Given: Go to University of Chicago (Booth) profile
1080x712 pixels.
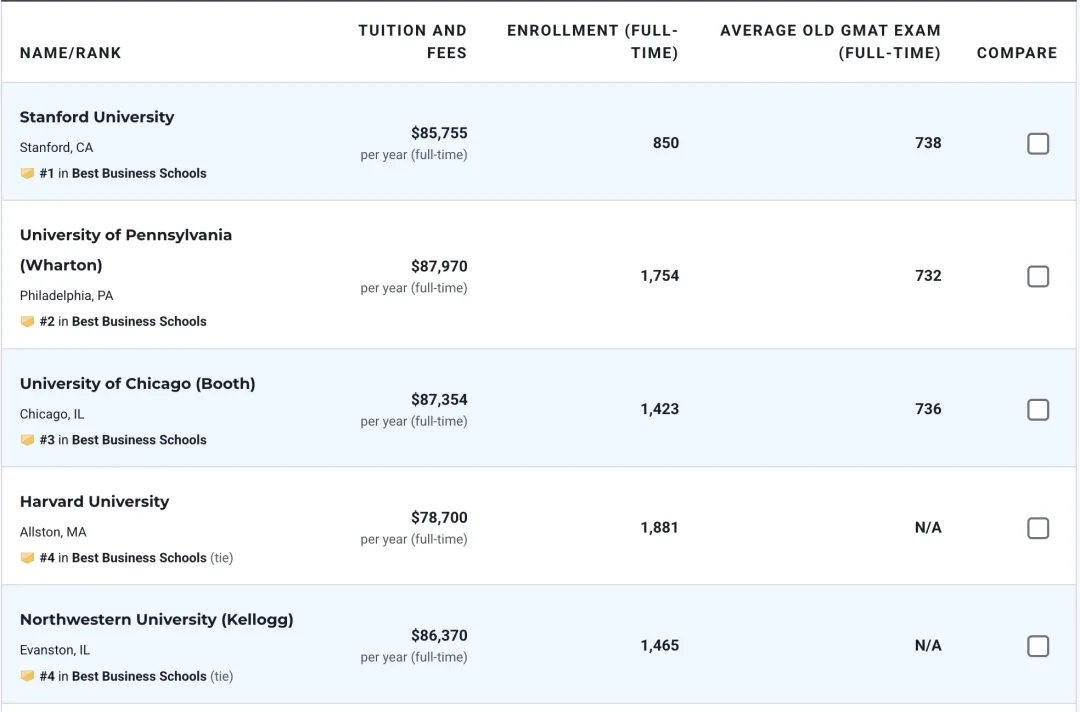Looking at the screenshot, I should 137,384.
